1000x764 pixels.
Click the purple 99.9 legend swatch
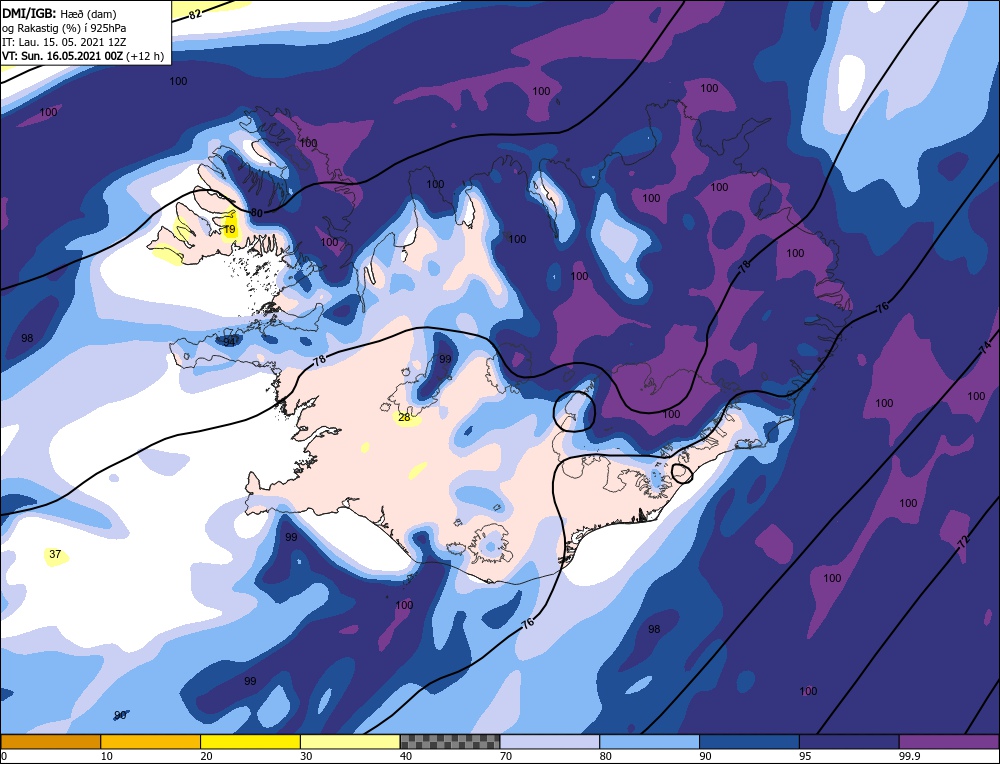pos(949,741)
